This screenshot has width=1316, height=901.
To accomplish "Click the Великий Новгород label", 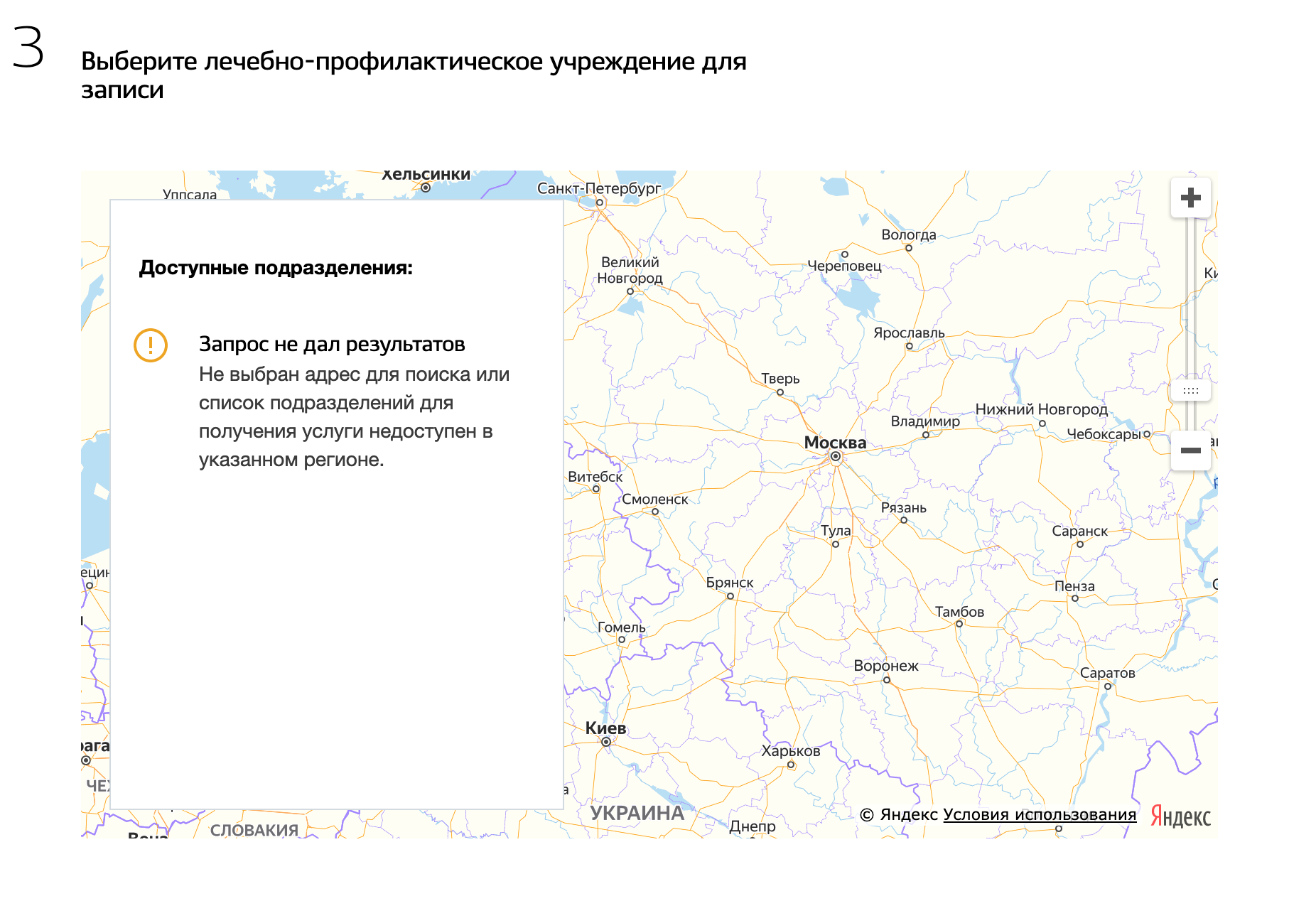I will 630,270.
